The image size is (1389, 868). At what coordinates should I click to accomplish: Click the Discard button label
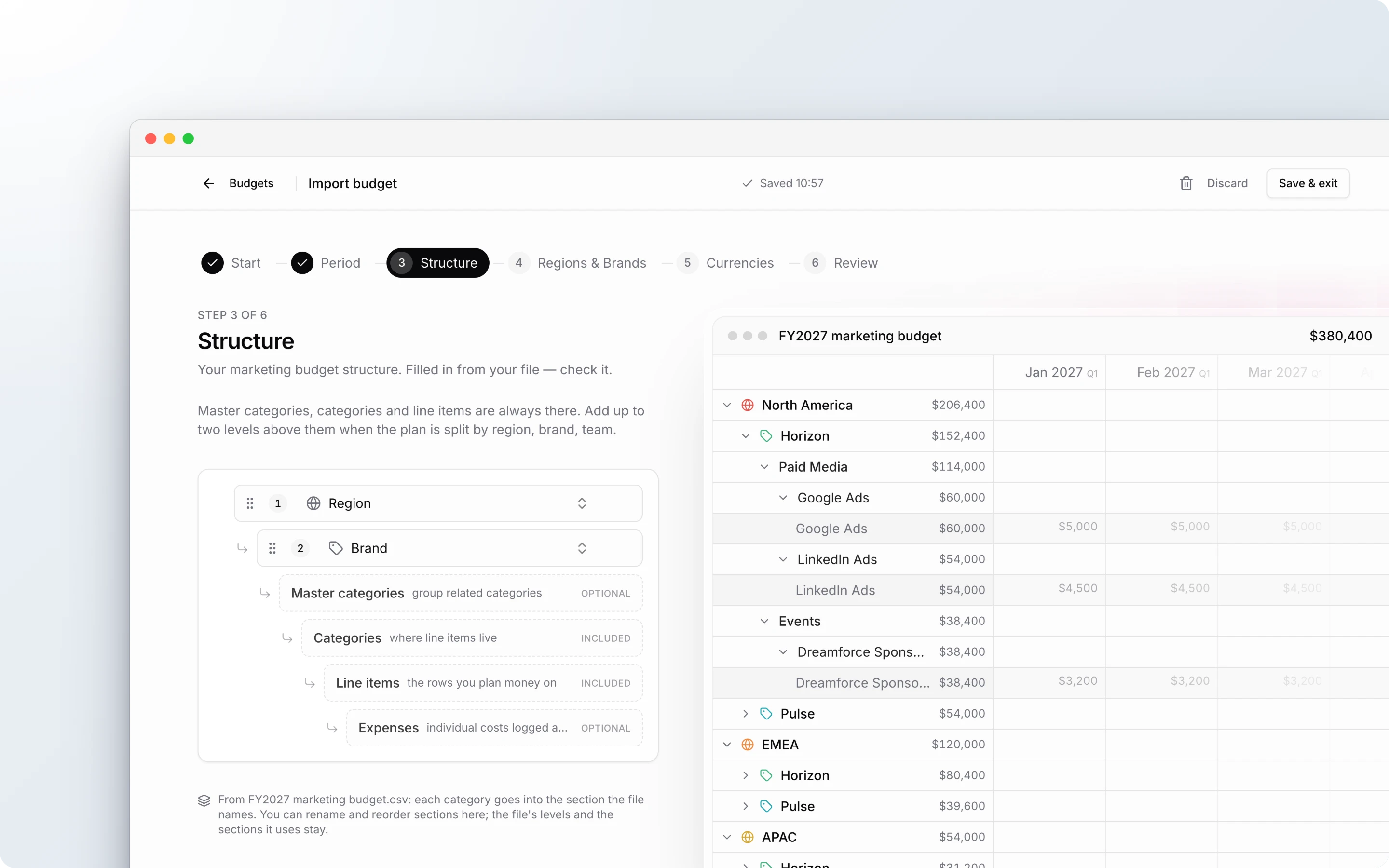(1227, 183)
